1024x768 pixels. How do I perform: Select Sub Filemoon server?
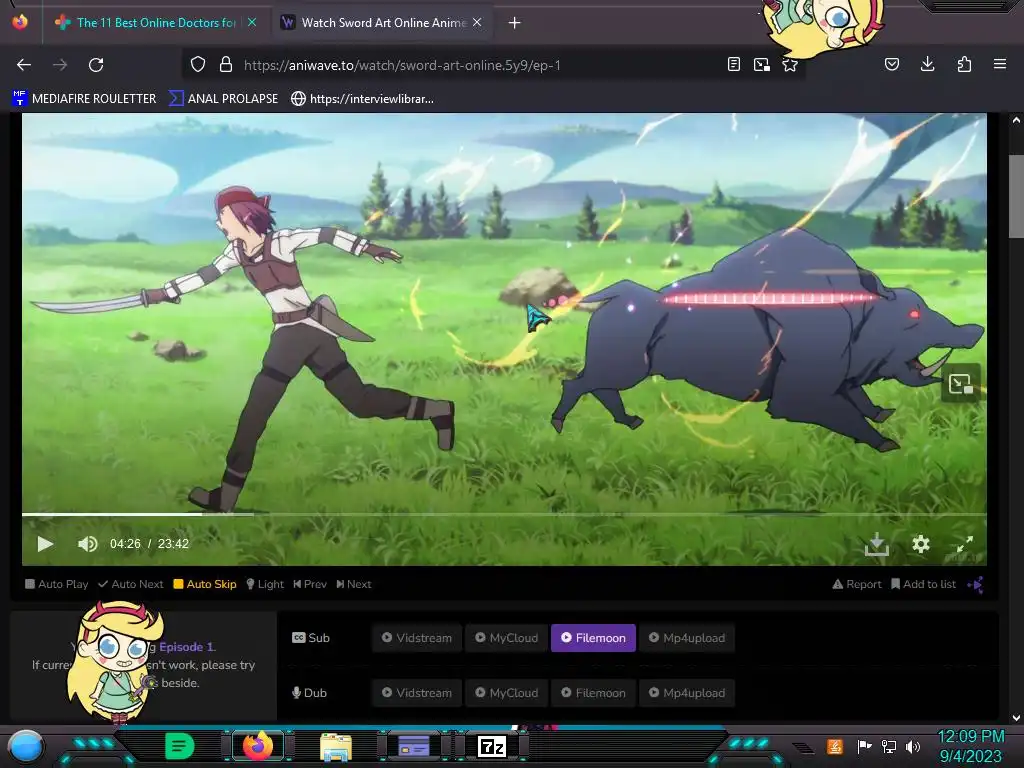[x=593, y=638]
